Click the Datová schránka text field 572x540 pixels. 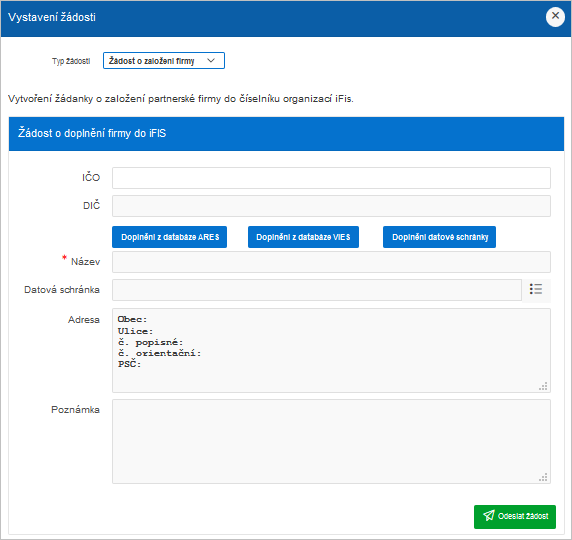coord(317,290)
